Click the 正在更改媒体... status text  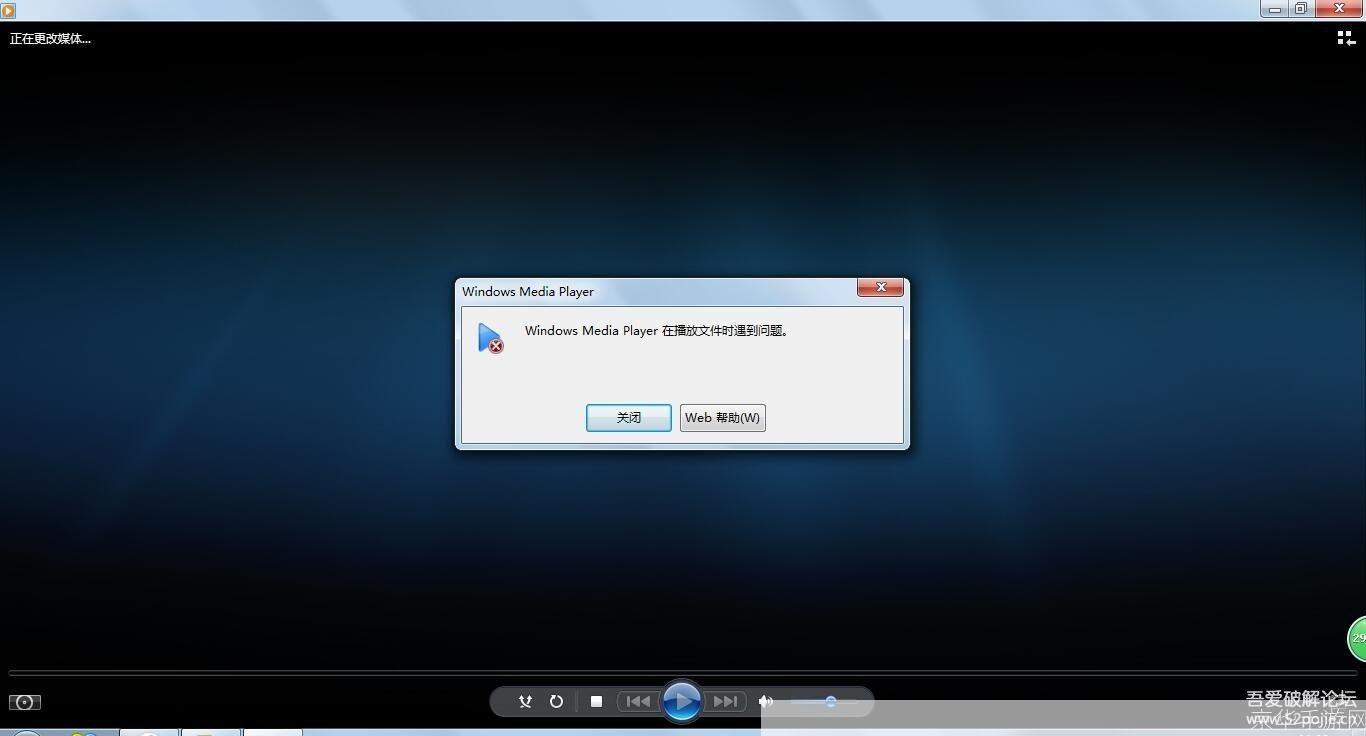[50, 39]
